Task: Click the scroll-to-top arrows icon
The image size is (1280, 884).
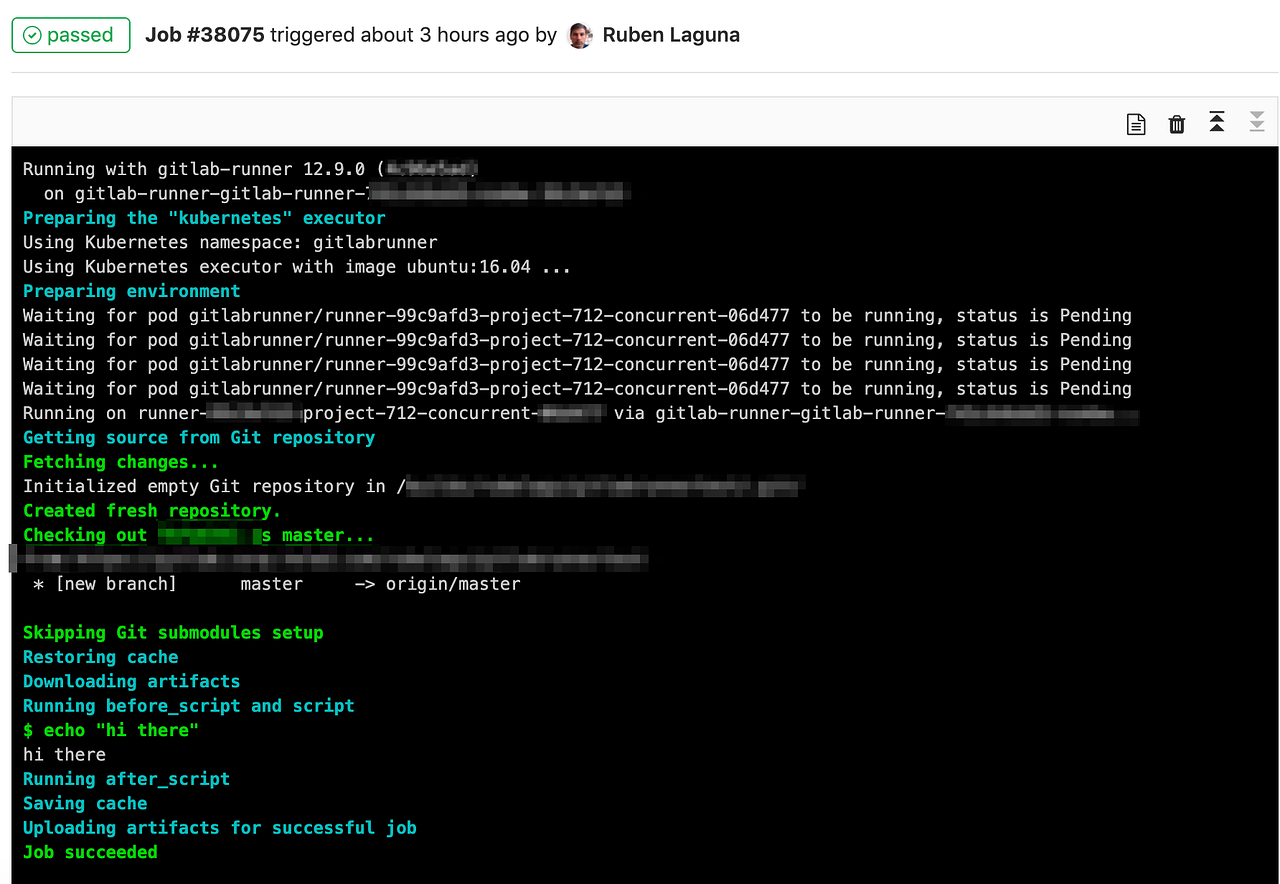Action: pos(1217,122)
